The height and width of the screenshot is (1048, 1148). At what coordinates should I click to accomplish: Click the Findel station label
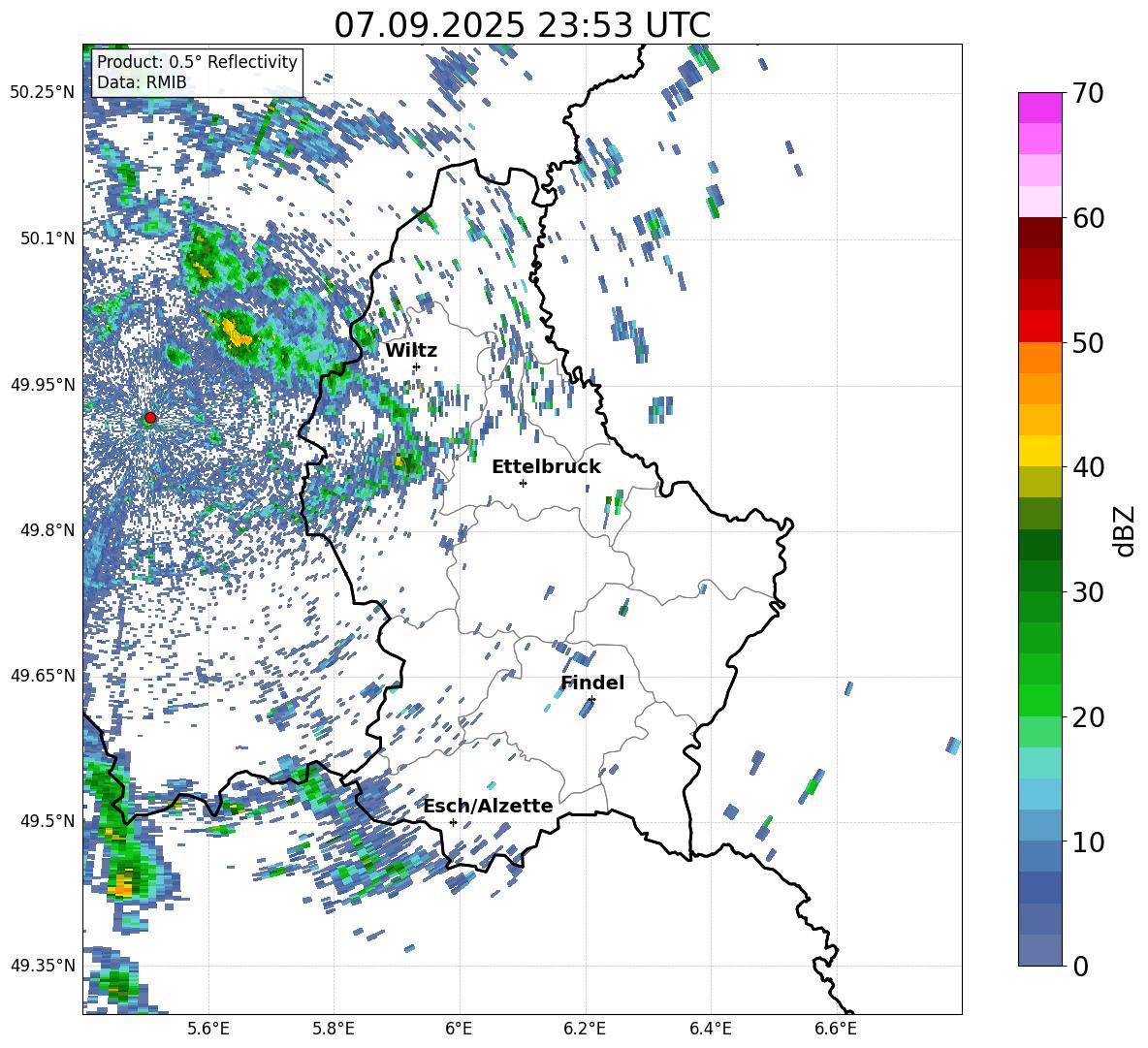click(x=592, y=683)
